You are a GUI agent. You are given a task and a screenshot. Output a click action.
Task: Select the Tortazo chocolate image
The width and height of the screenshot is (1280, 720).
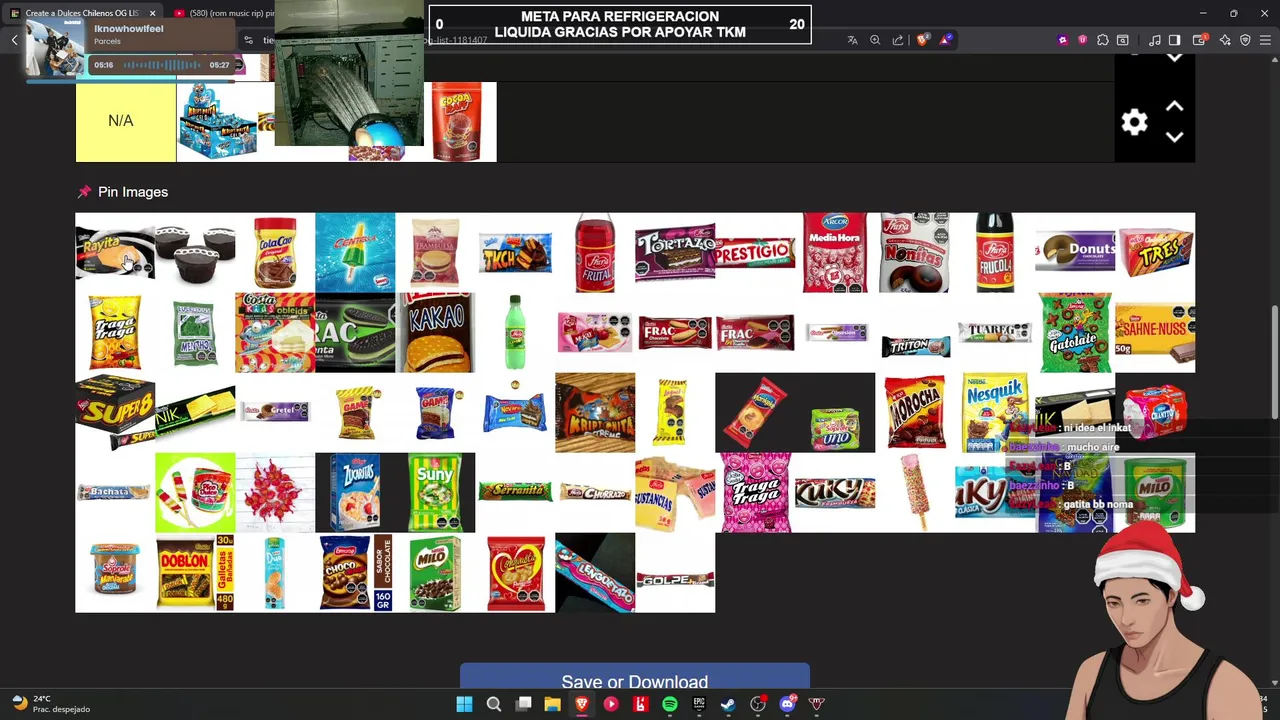[x=675, y=252]
